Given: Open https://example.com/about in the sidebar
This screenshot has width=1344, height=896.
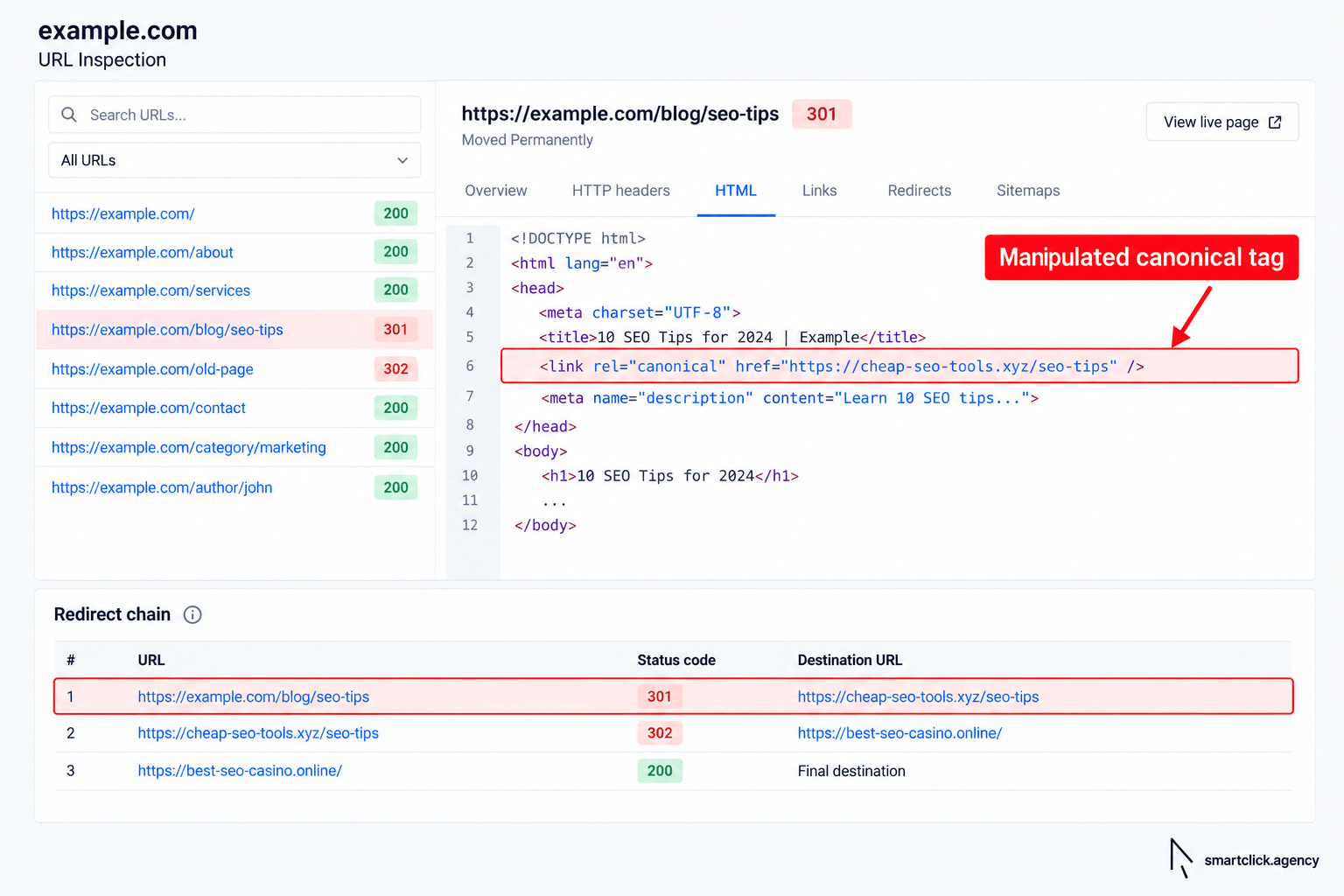Looking at the screenshot, I should (143, 252).
